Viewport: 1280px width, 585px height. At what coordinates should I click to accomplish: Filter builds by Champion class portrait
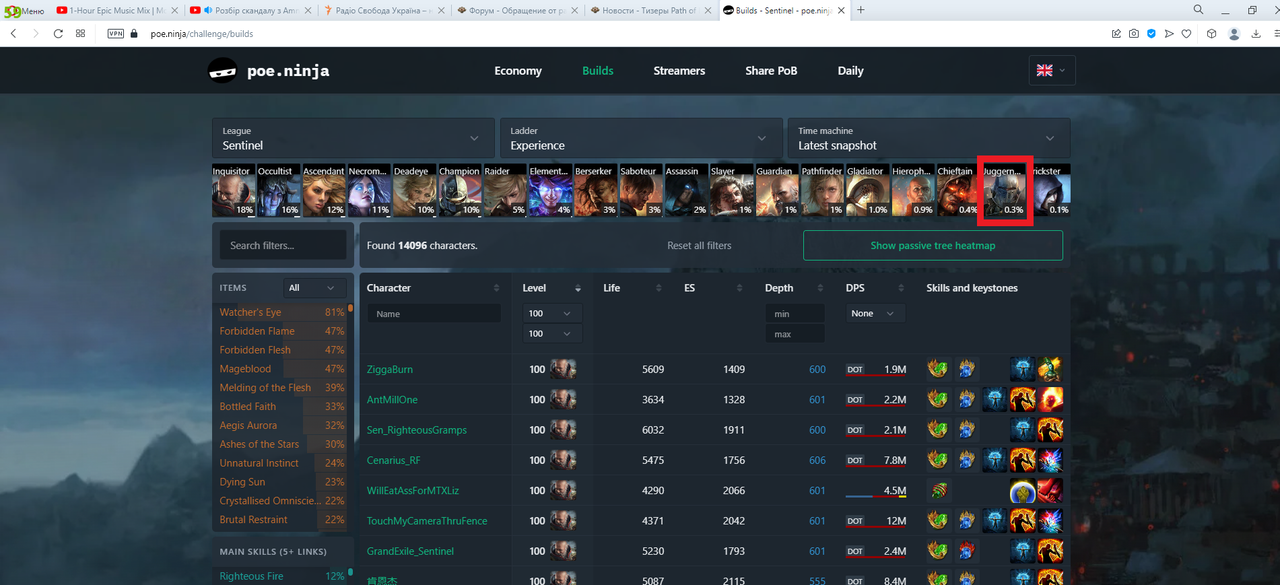point(459,190)
